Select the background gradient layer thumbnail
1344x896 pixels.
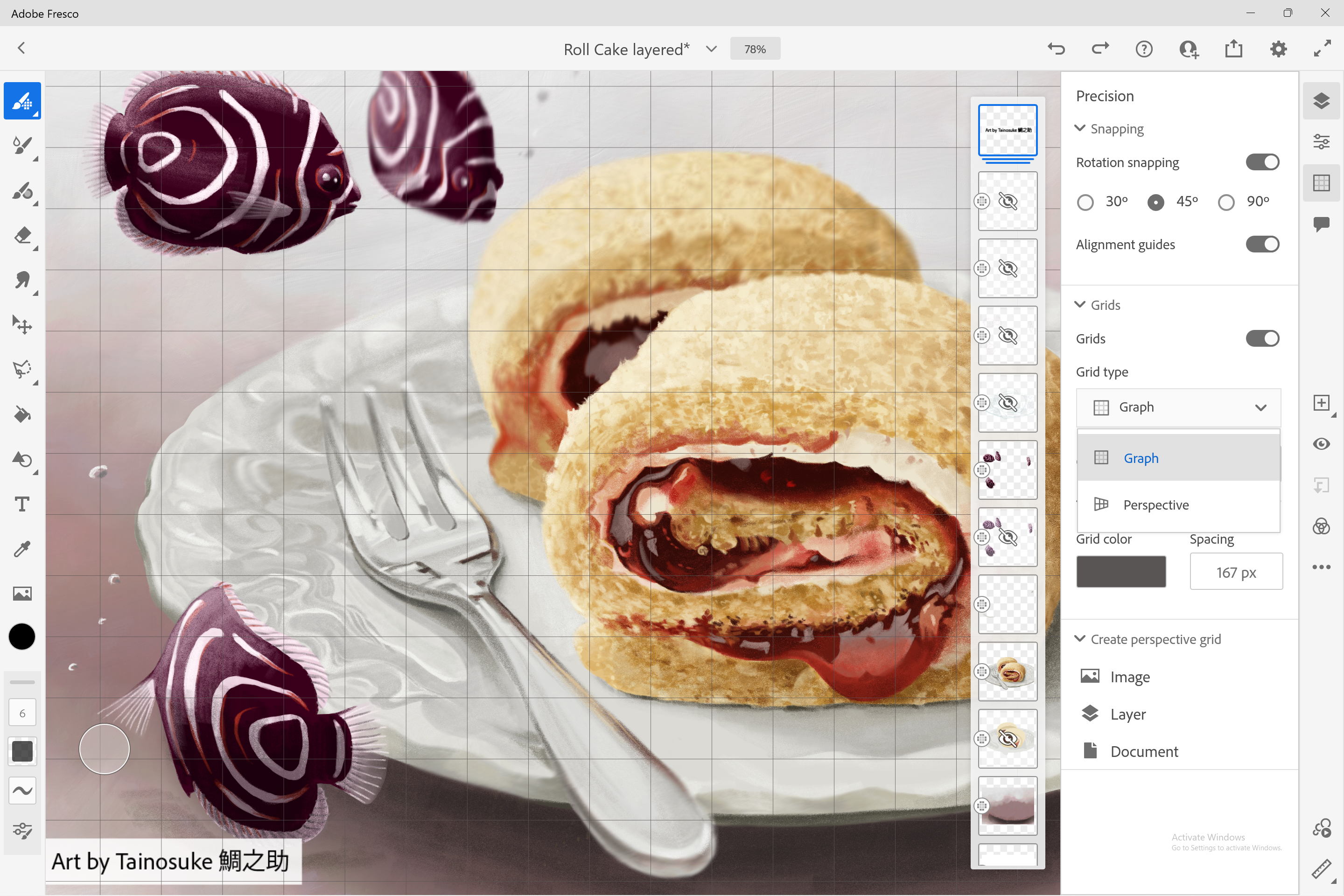pyautogui.click(x=1008, y=806)
